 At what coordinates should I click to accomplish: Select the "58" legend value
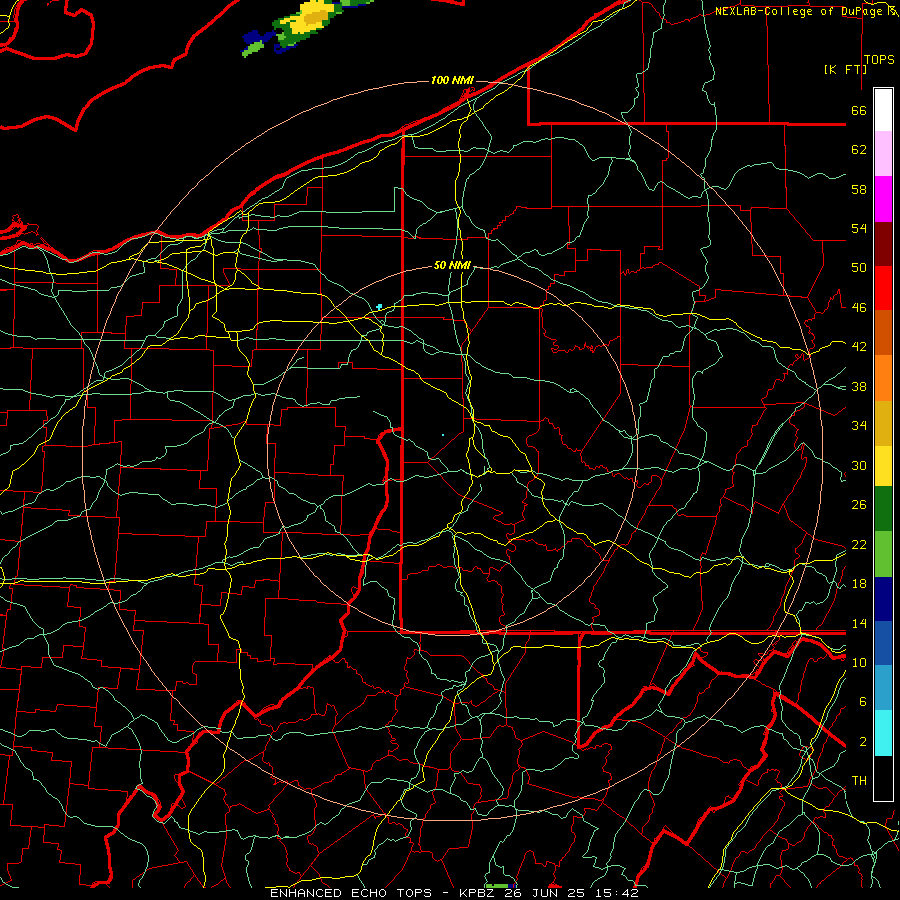pyautogui.click(x=859, y=189)
